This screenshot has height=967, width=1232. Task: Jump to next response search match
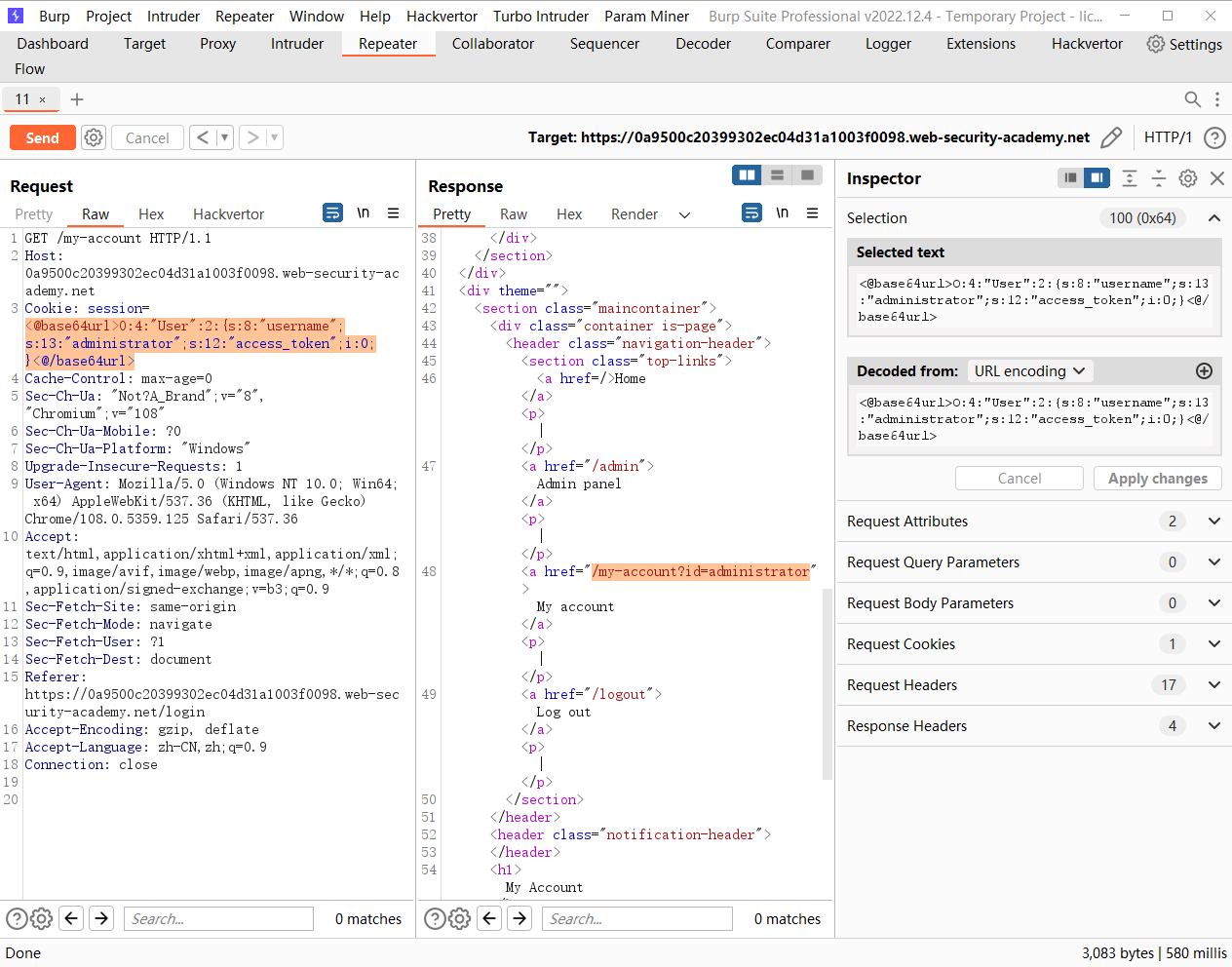(520, 918)
